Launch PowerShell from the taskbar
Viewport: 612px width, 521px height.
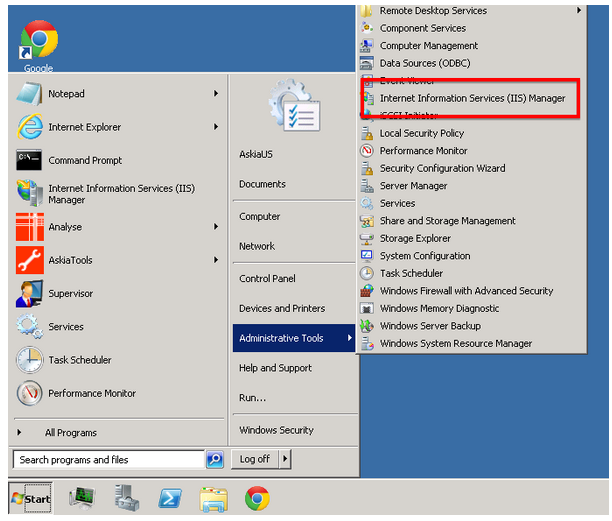point(170,498)
